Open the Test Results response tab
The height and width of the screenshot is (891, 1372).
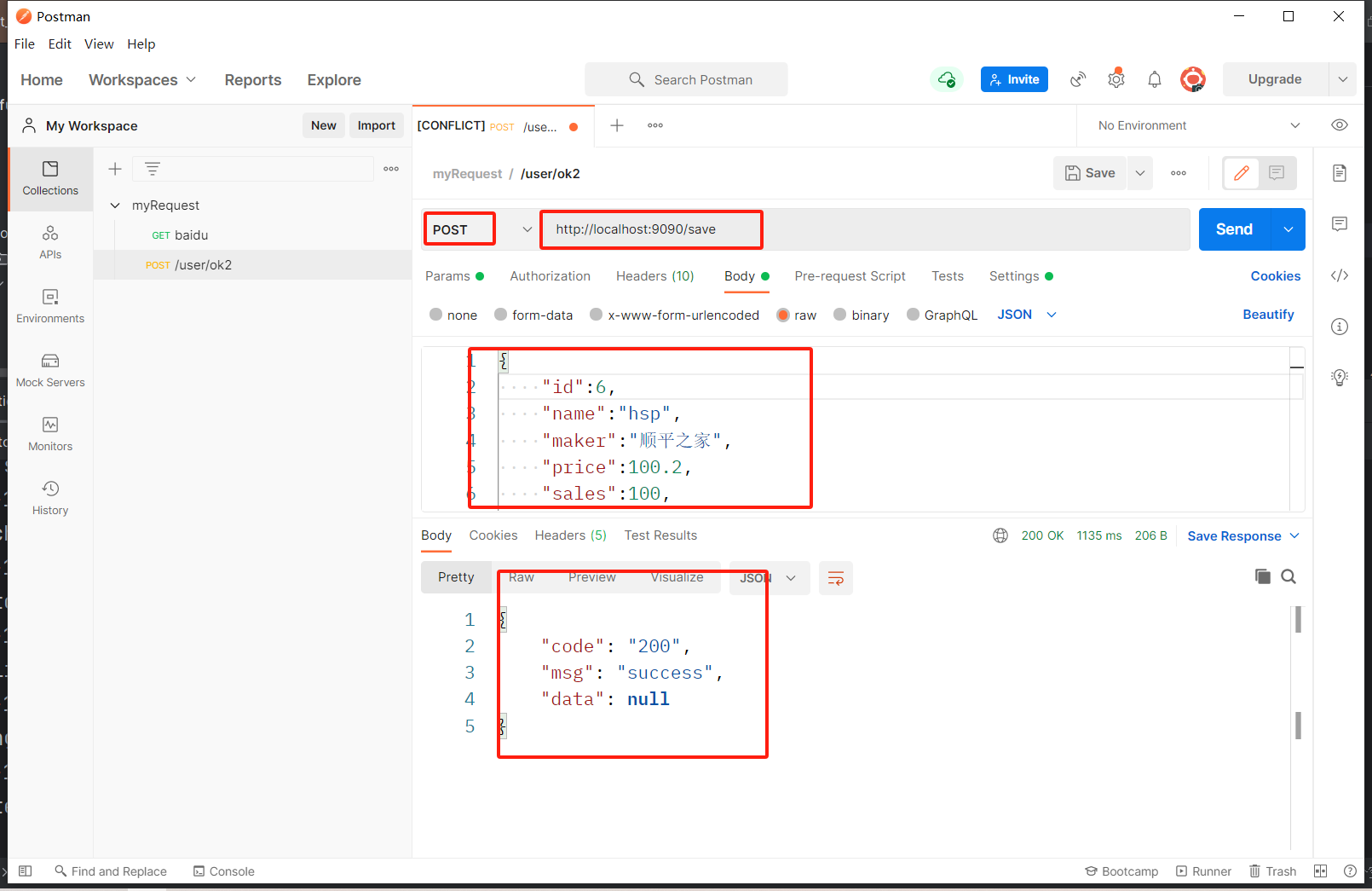tap(660, 535)
